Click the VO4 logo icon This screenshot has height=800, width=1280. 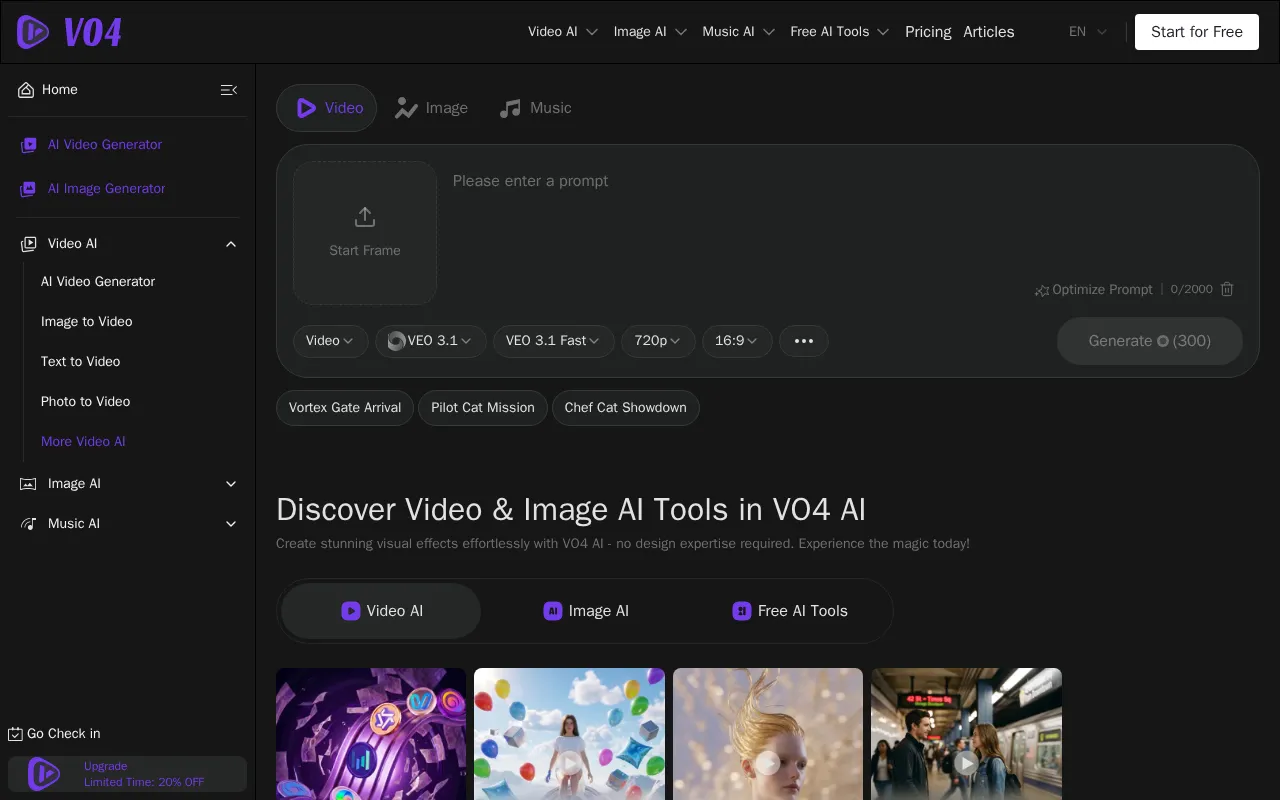click(33, 32)
